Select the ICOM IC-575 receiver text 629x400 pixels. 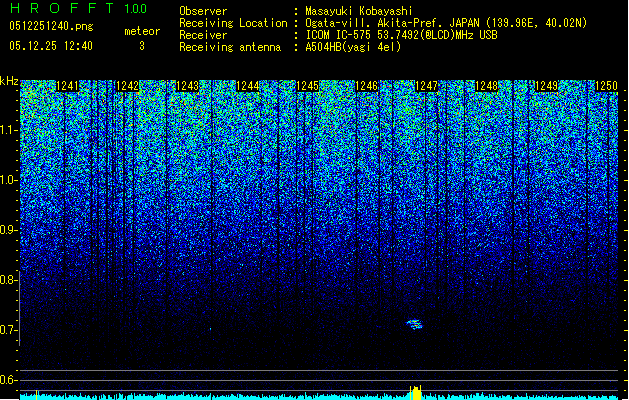[401, 35]
